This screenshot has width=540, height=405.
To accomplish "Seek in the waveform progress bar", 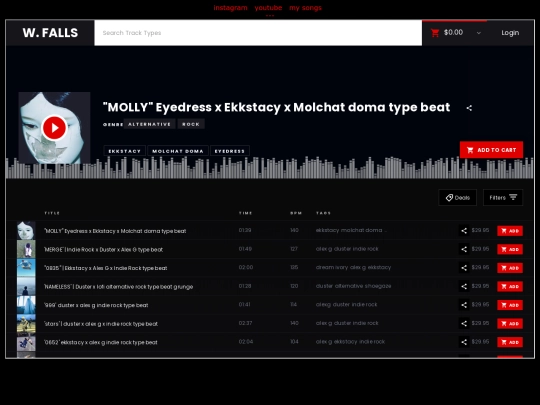I will click(x=270, y=168).
